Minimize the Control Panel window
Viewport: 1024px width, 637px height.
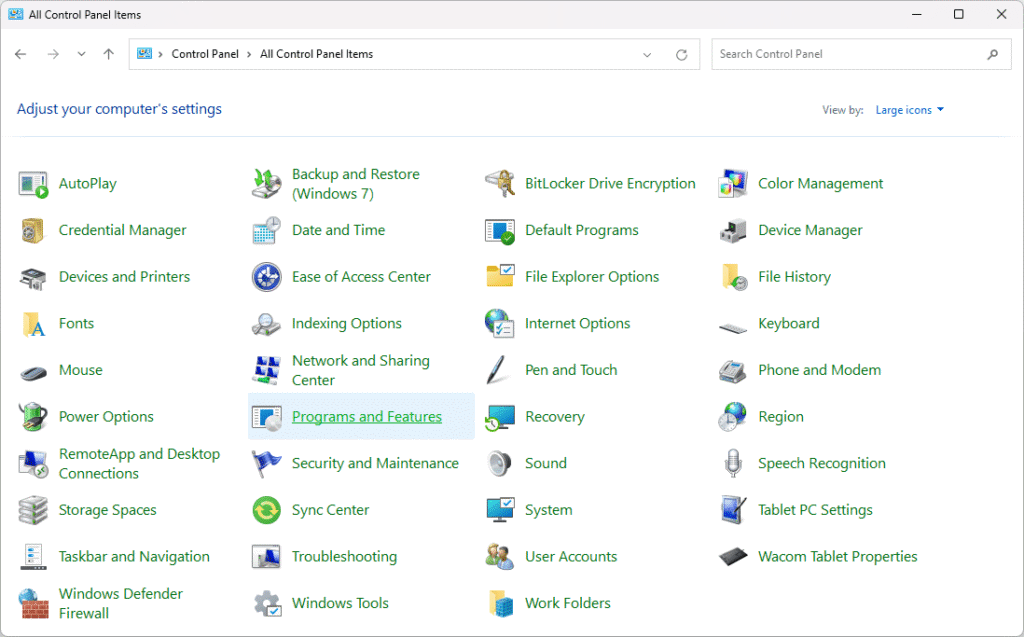pyautogui.click(x=917, y=14)
